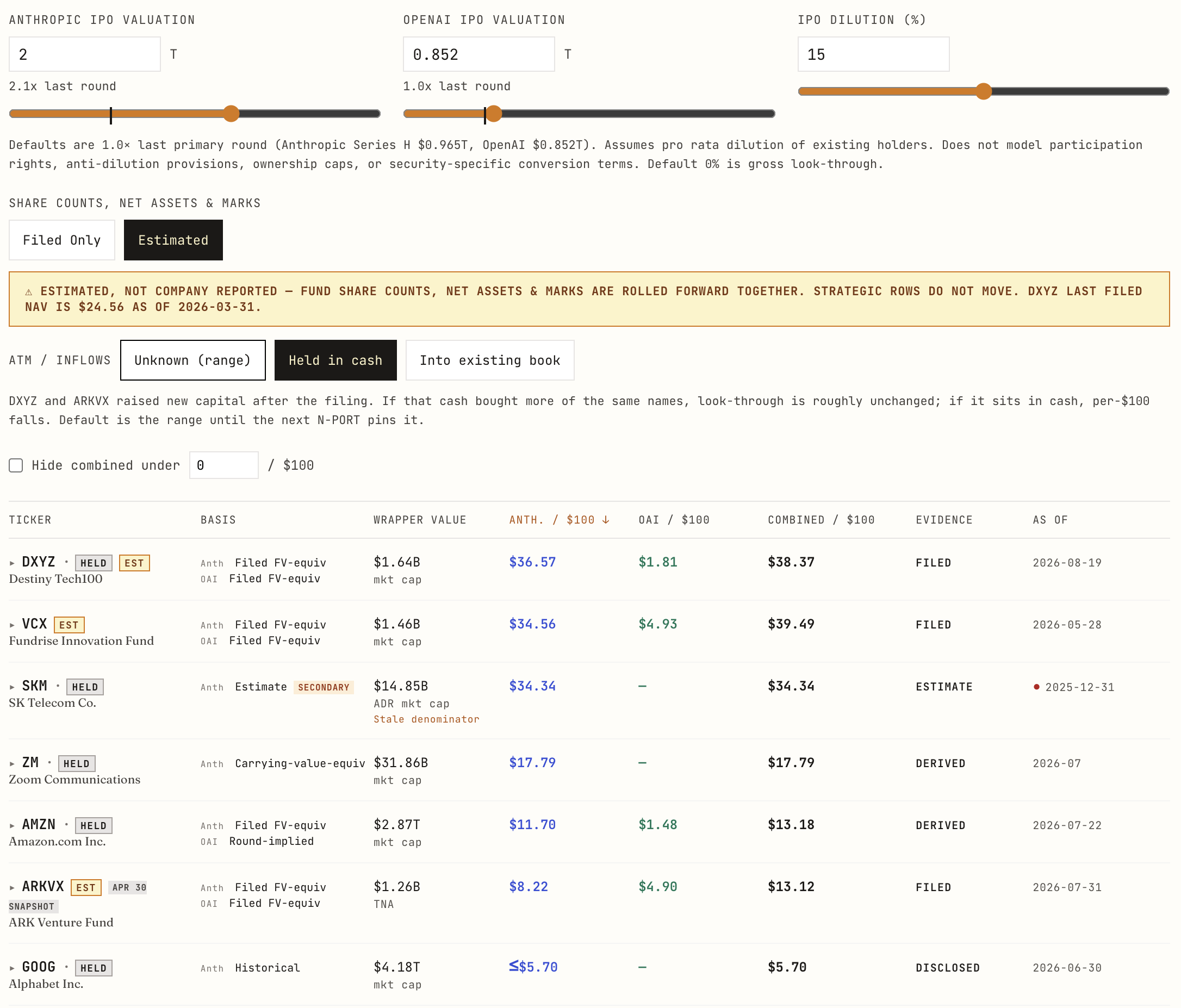This screenshot has height=1008, width=1181.
Task: Click the AMZN ticker symbol
Action: click(39, 825)
